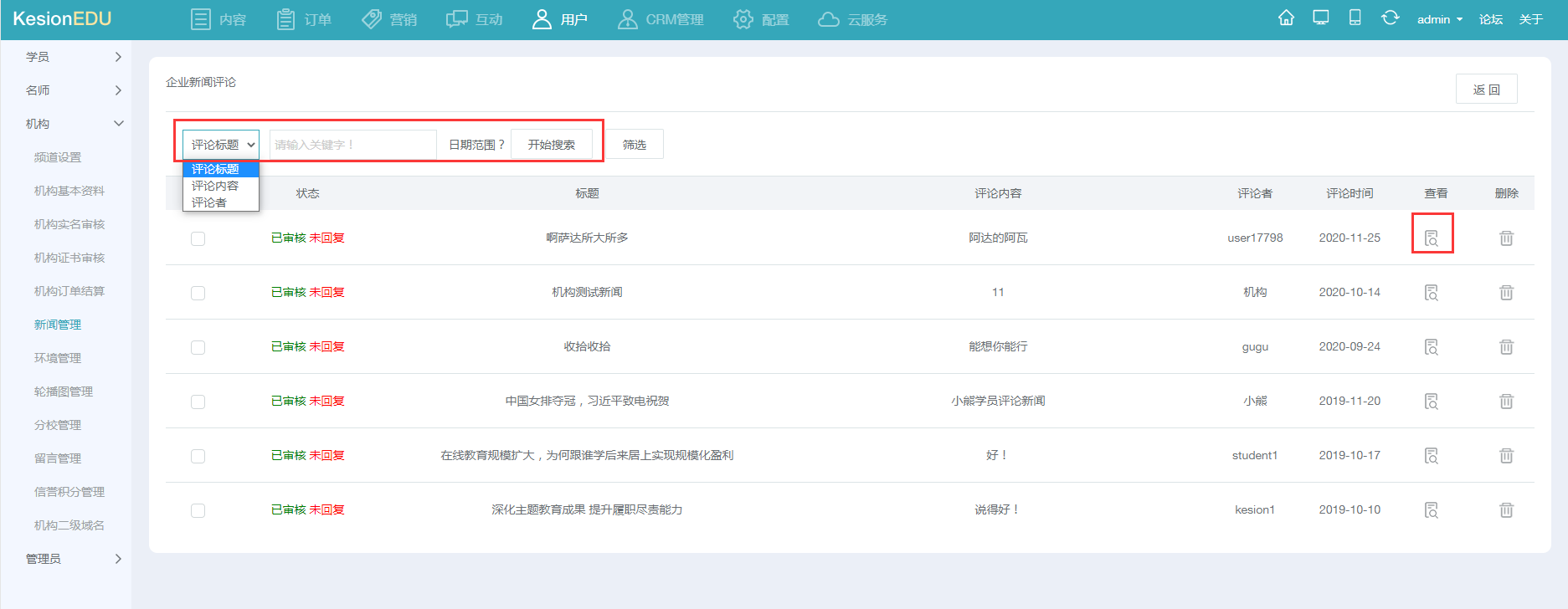
Task: Open 关于 link in top bar
Action: click(x=1531, y=19)
